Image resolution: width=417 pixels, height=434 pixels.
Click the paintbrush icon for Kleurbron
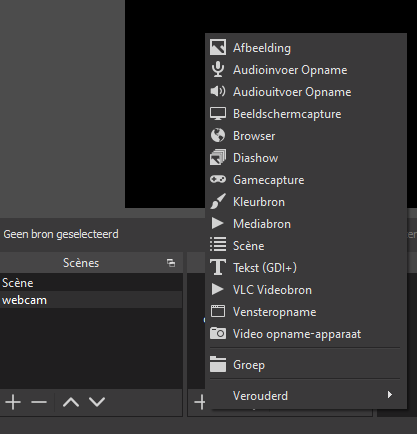(x=218, y=201)
